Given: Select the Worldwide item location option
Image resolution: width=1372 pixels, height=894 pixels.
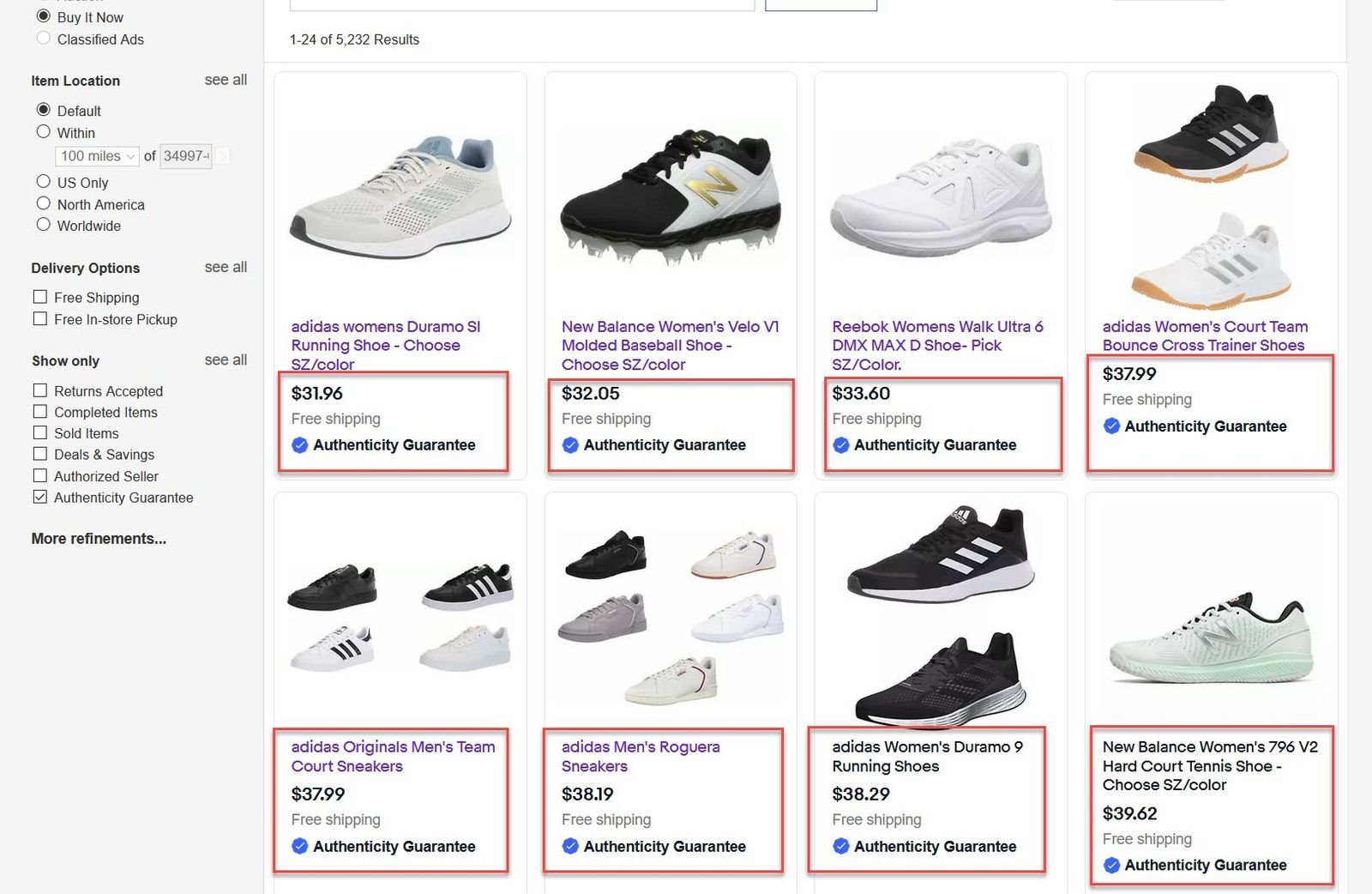Looking at the screenshot, I should pos(43,223).
